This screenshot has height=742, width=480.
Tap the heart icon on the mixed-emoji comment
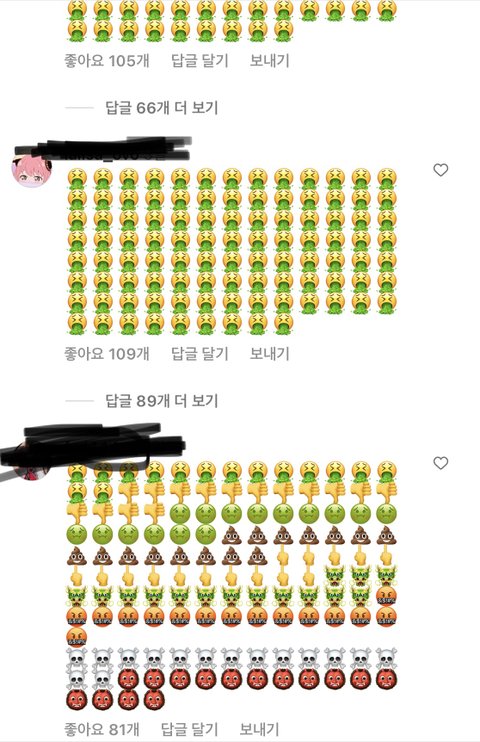441,463
